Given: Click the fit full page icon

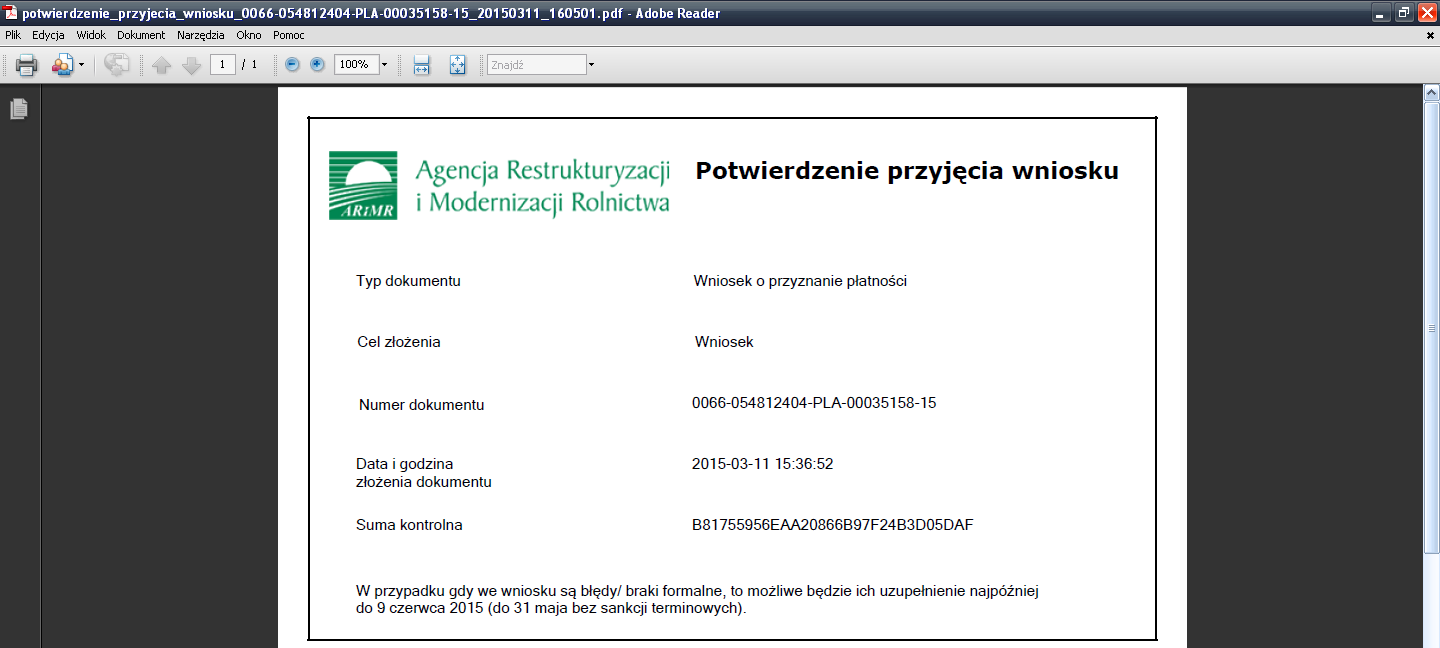Looking at the screenshot, I should pyautogui.click(x=458, y=65).
